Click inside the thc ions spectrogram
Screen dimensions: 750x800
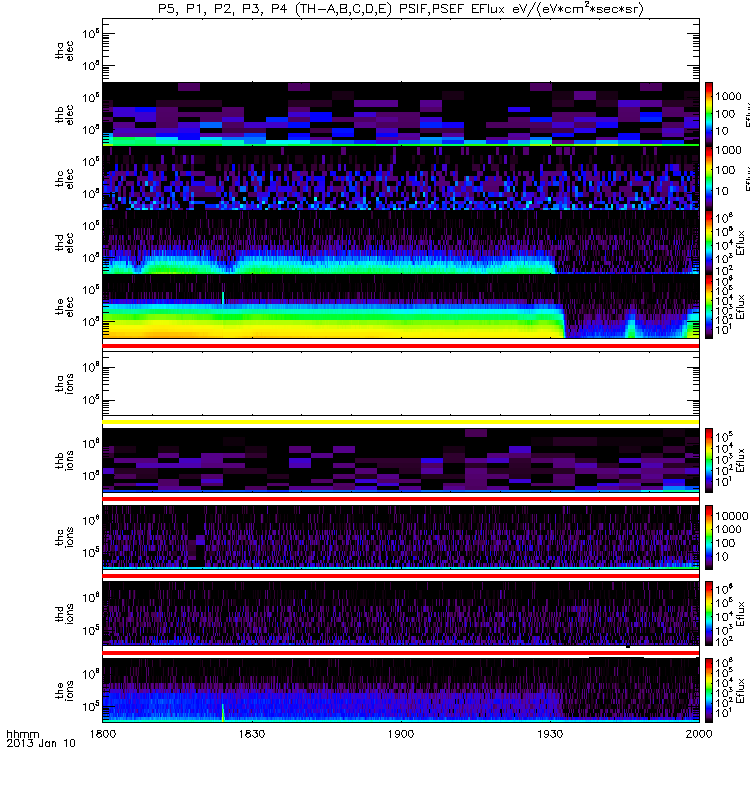click(x=401, y=537)
